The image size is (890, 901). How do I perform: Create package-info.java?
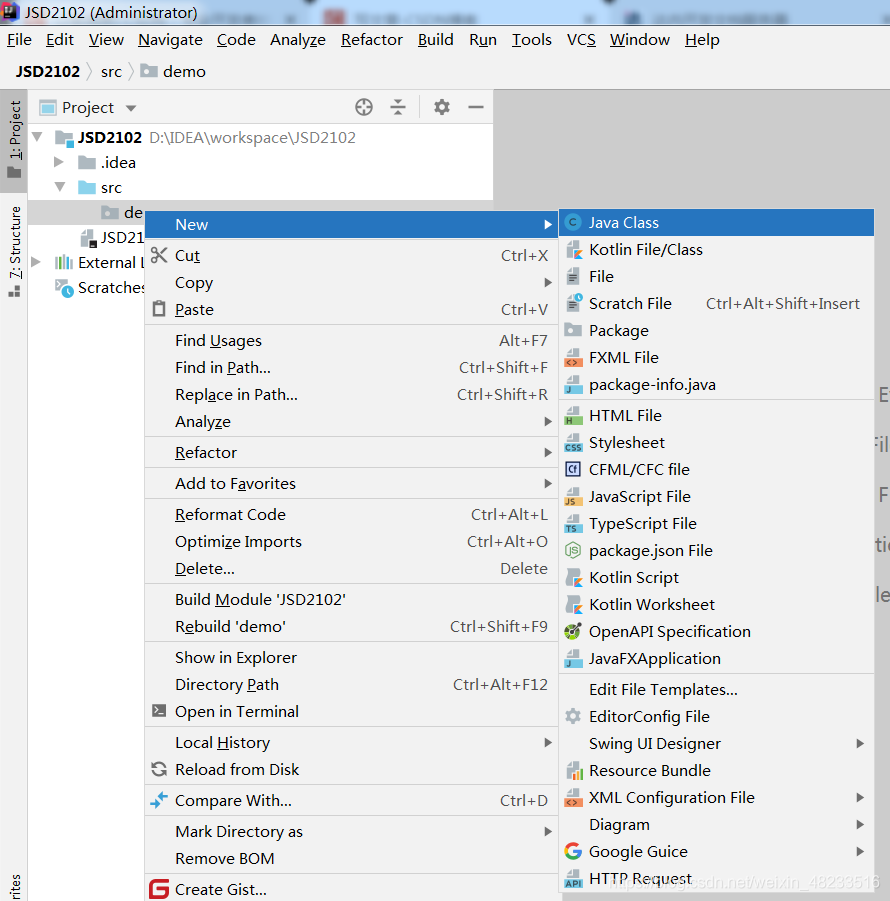716,384
